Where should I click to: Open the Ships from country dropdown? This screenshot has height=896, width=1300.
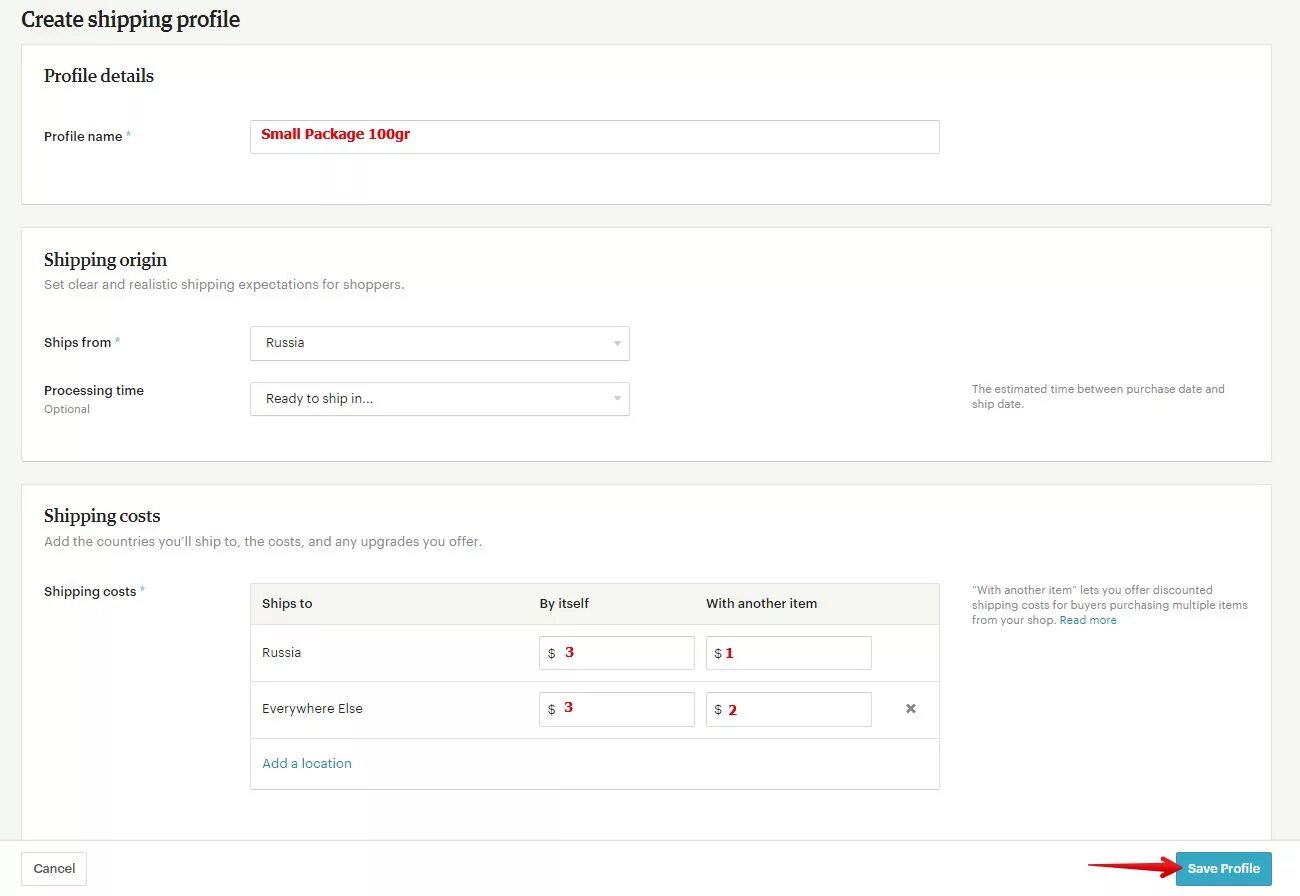tap(439, 343)
